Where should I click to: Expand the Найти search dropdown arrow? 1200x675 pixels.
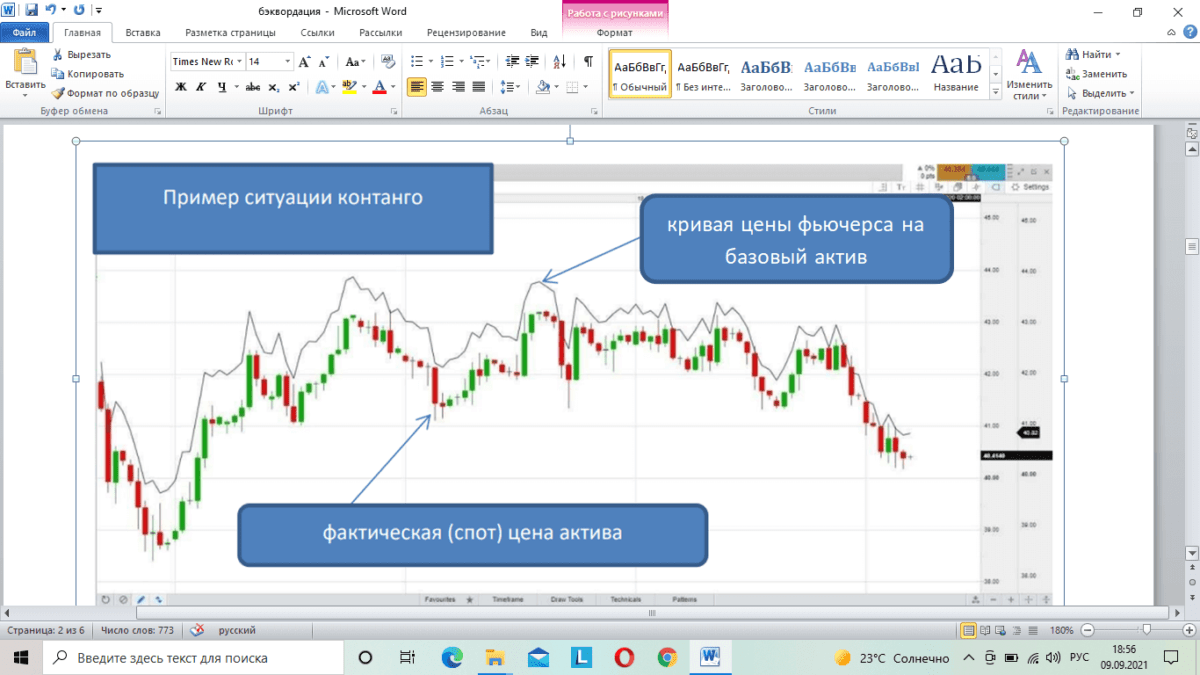coord(1117,54)
